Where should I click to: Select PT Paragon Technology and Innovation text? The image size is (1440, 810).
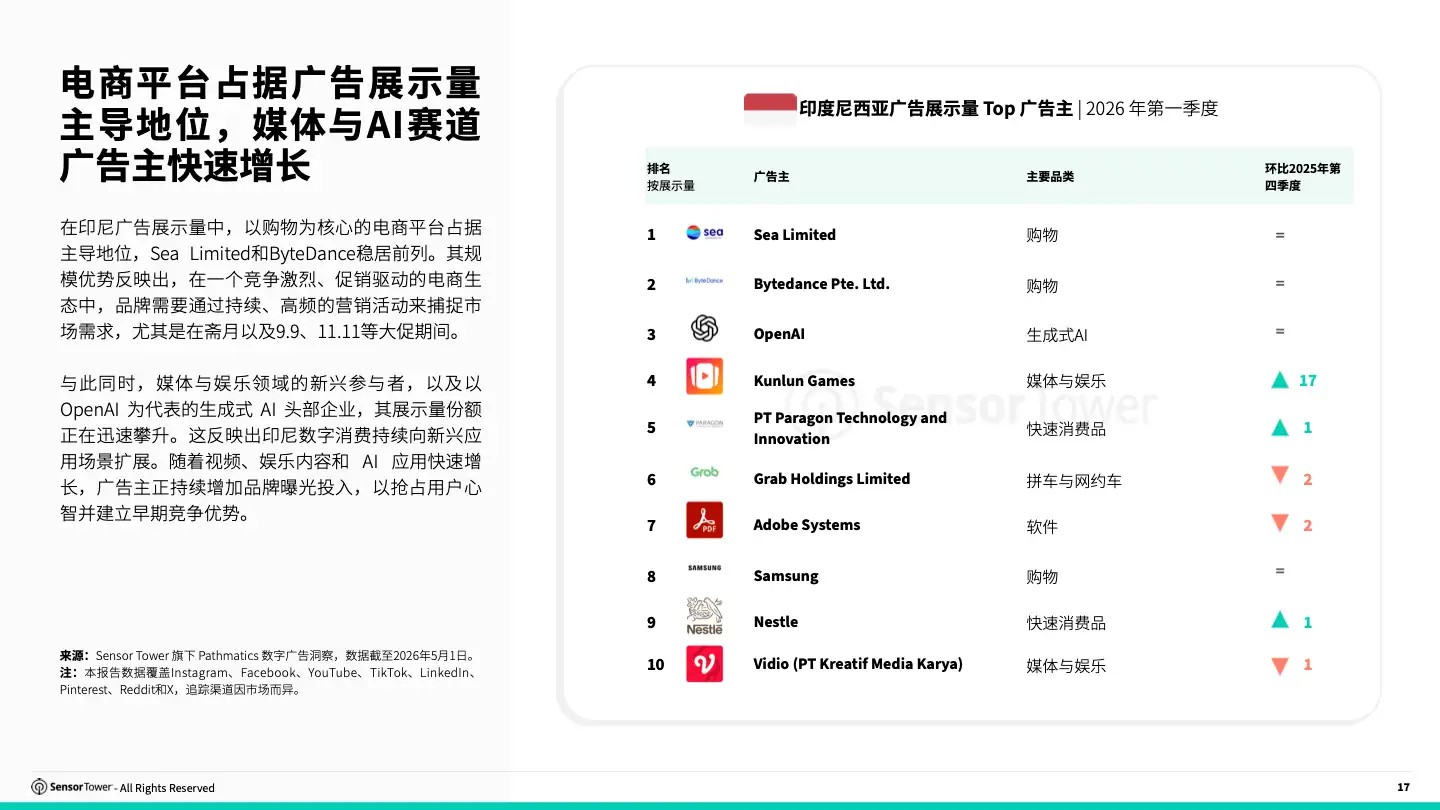pyautogui.click(x=850, y=428)
